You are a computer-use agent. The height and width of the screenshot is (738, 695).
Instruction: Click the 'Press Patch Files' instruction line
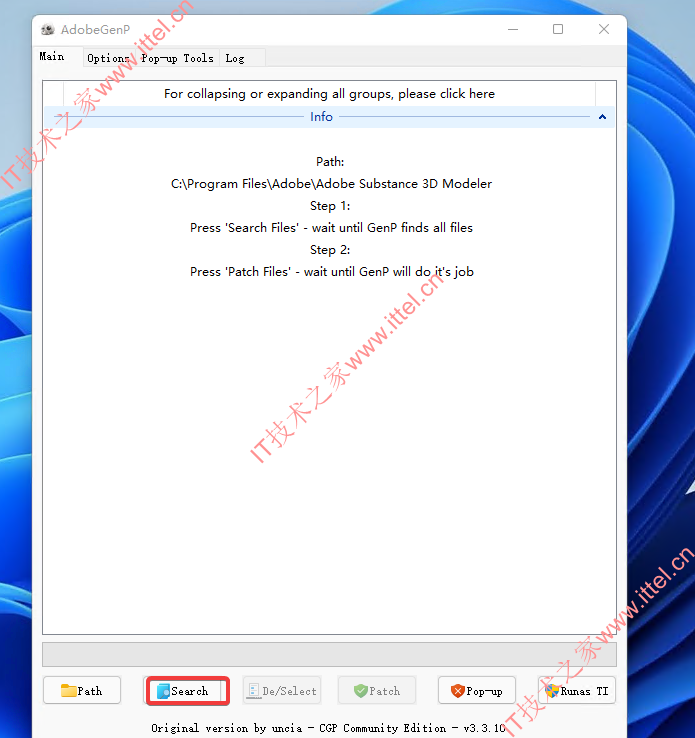[x=332, y=272]
